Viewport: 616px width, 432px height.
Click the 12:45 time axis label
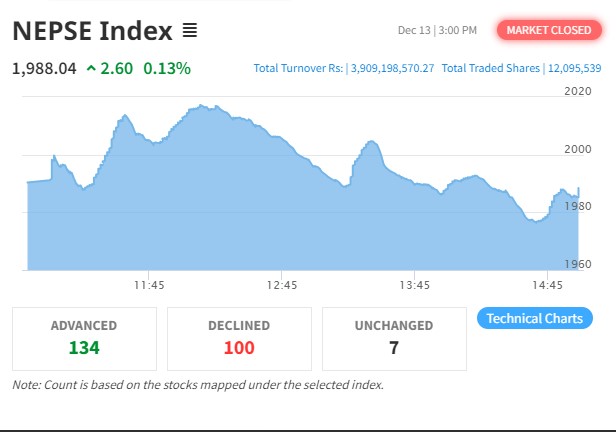click(282, 285)
